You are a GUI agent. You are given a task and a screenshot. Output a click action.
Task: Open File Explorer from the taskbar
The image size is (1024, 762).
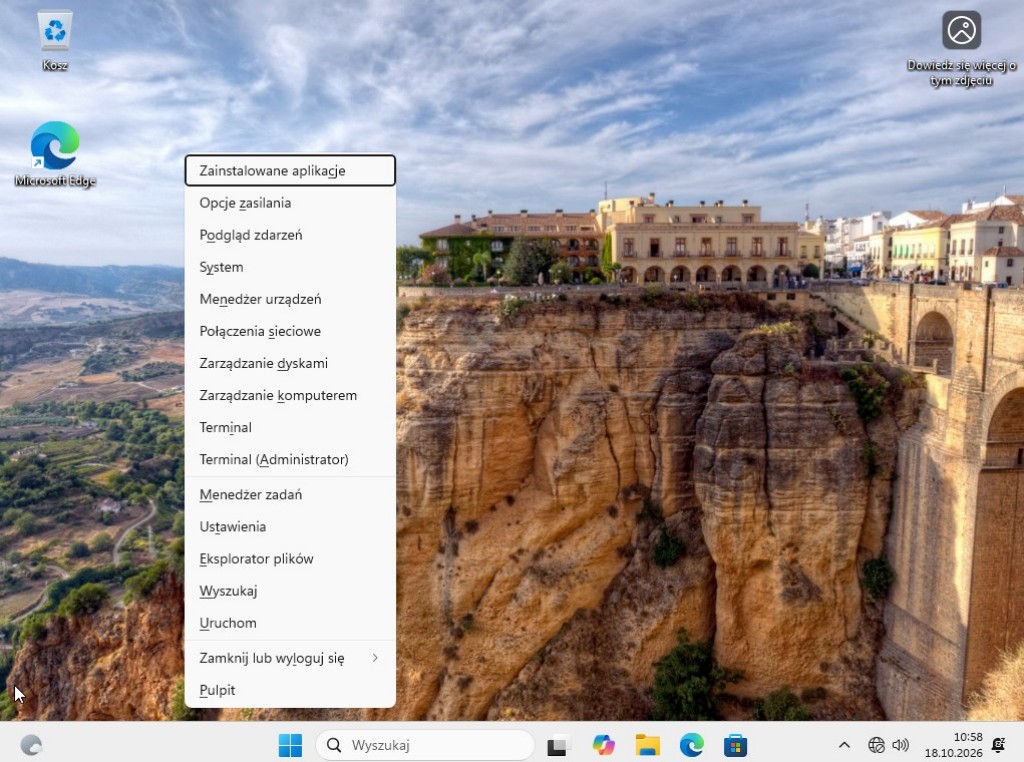(647, 745)
